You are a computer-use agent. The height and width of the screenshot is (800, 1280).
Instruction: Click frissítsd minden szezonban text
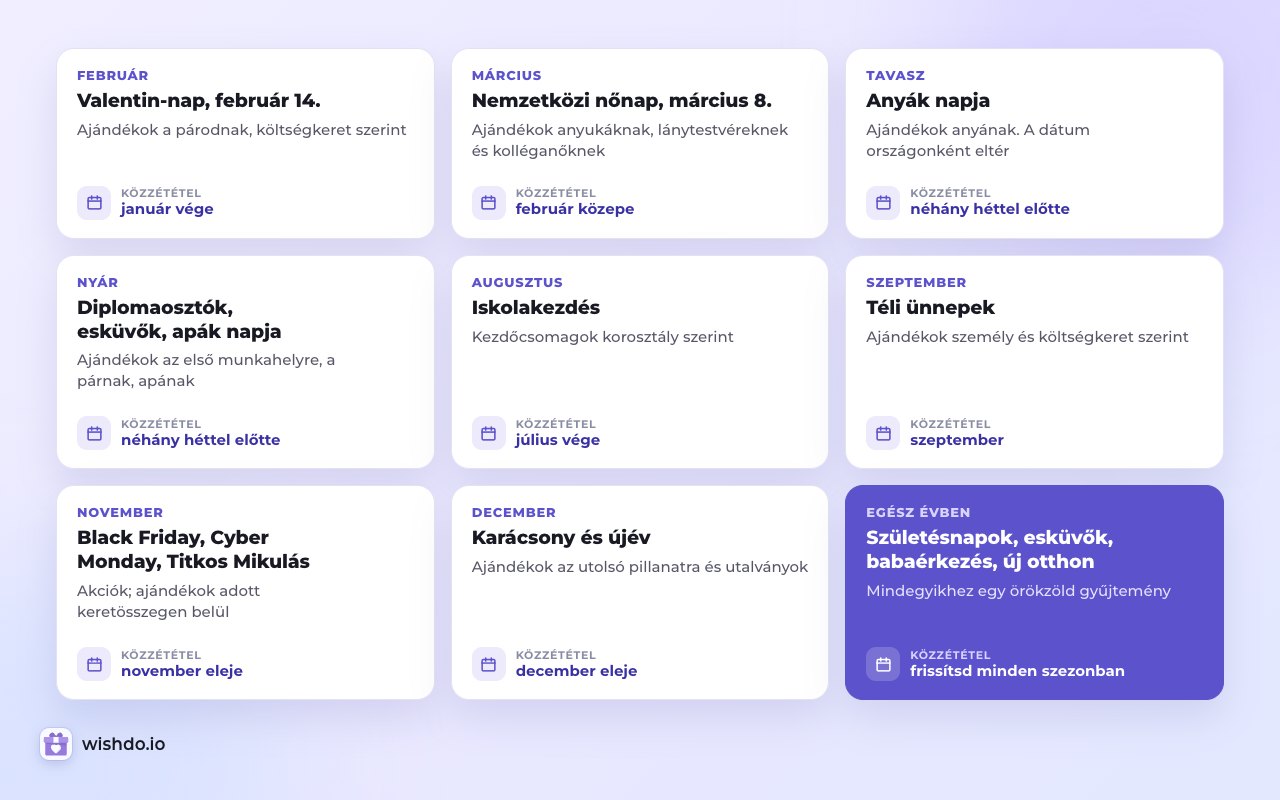(1017, 671)
